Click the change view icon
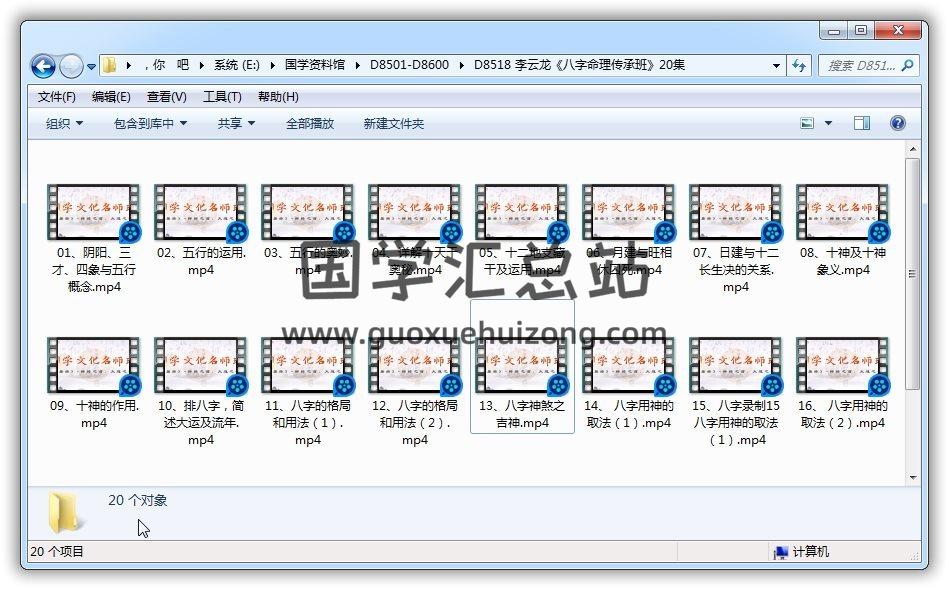This screenshot has width=949, height=590. point(807,123)
